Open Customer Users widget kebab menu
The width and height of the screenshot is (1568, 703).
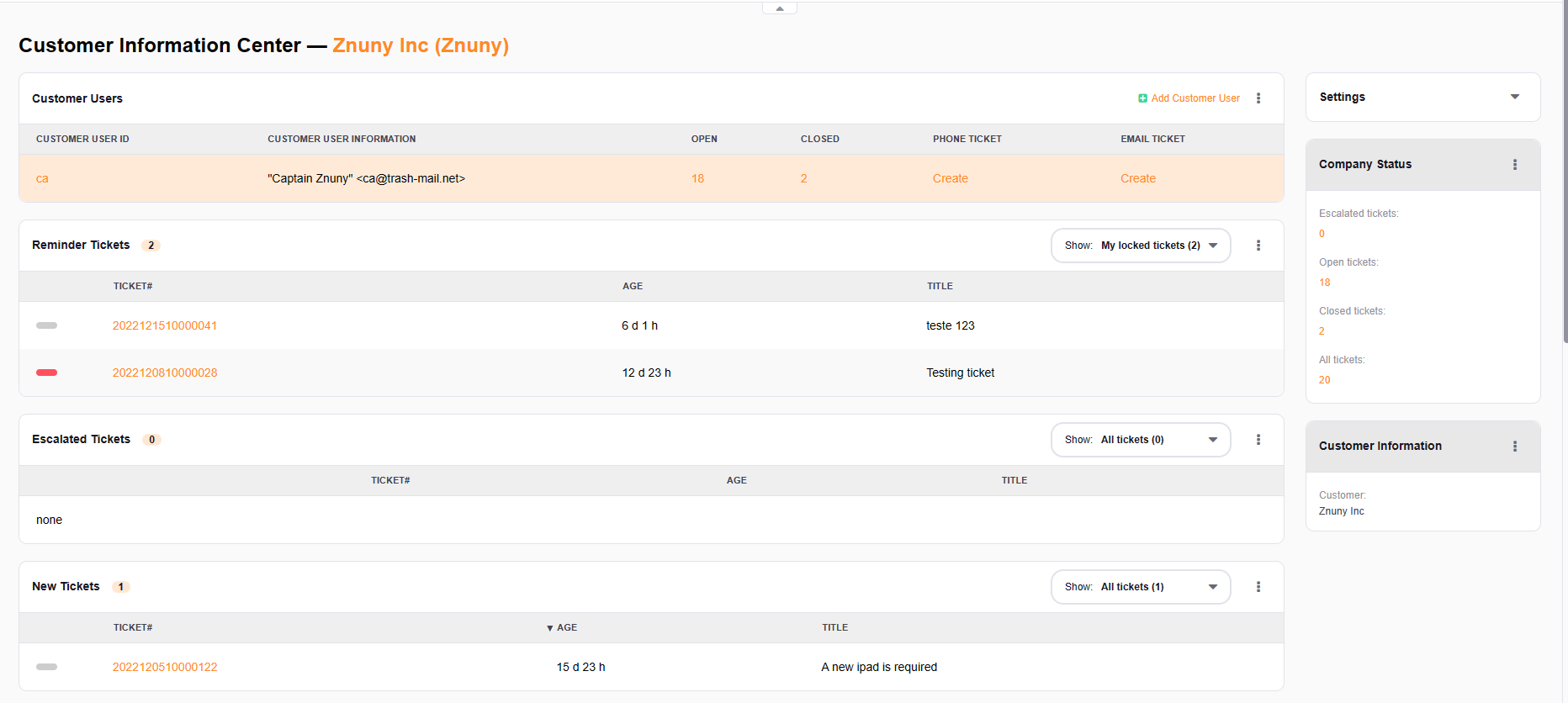[x=1258, y=98]
